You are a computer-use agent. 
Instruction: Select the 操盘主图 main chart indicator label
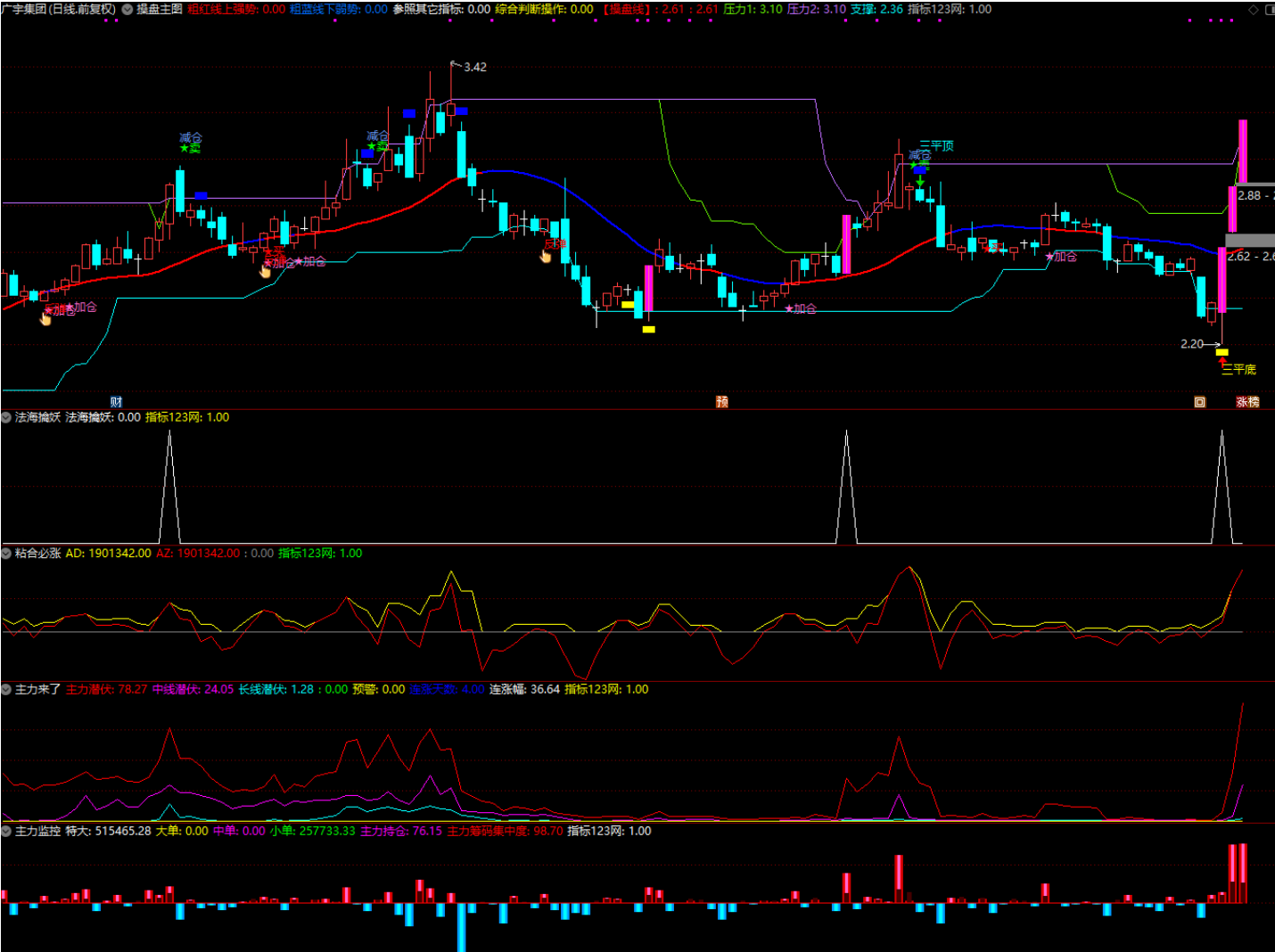160,9
